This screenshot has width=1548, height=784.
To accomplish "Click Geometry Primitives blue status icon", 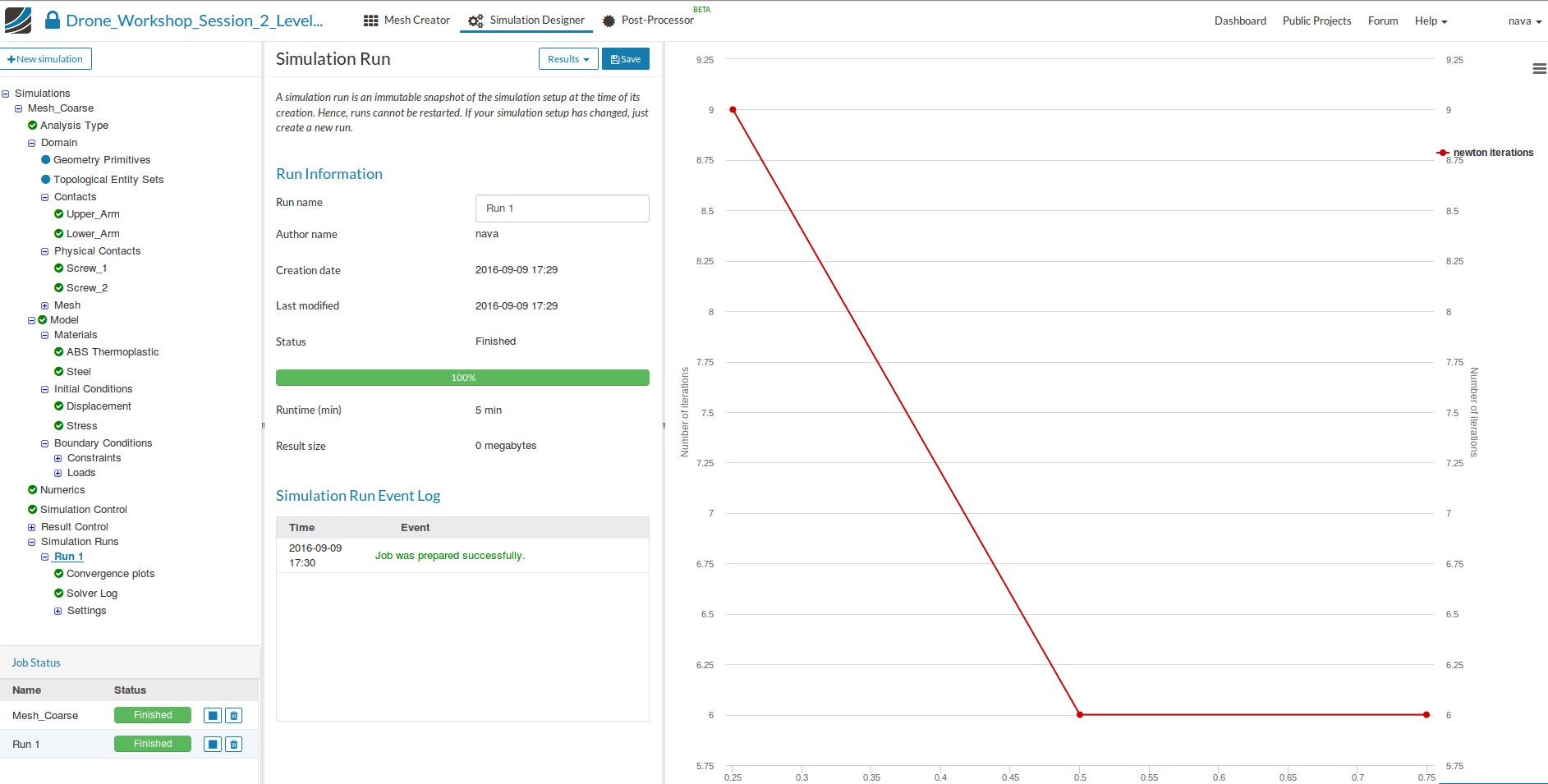I will (x=46, y=160).
